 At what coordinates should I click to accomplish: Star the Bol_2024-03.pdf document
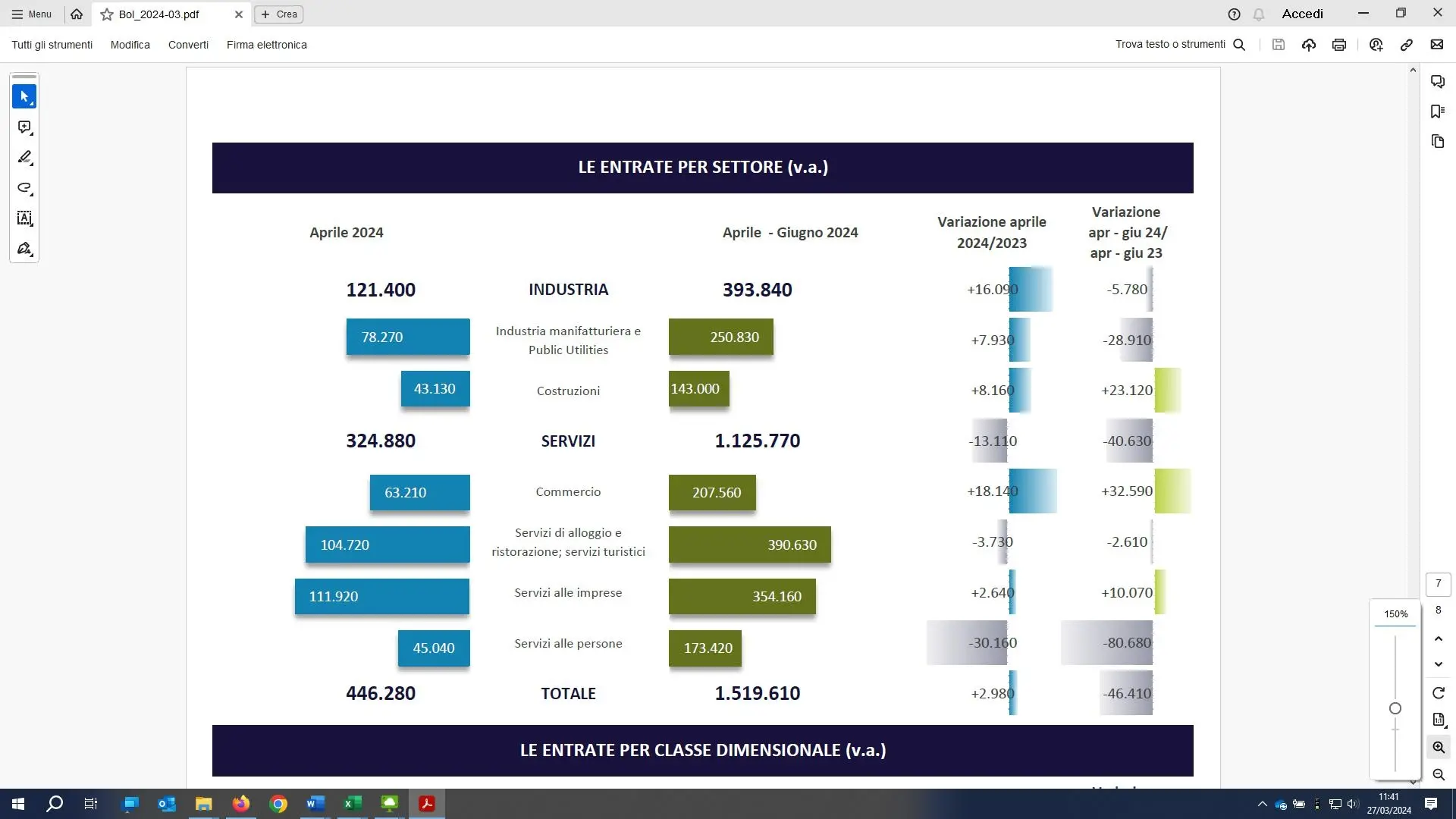point(107,14)
